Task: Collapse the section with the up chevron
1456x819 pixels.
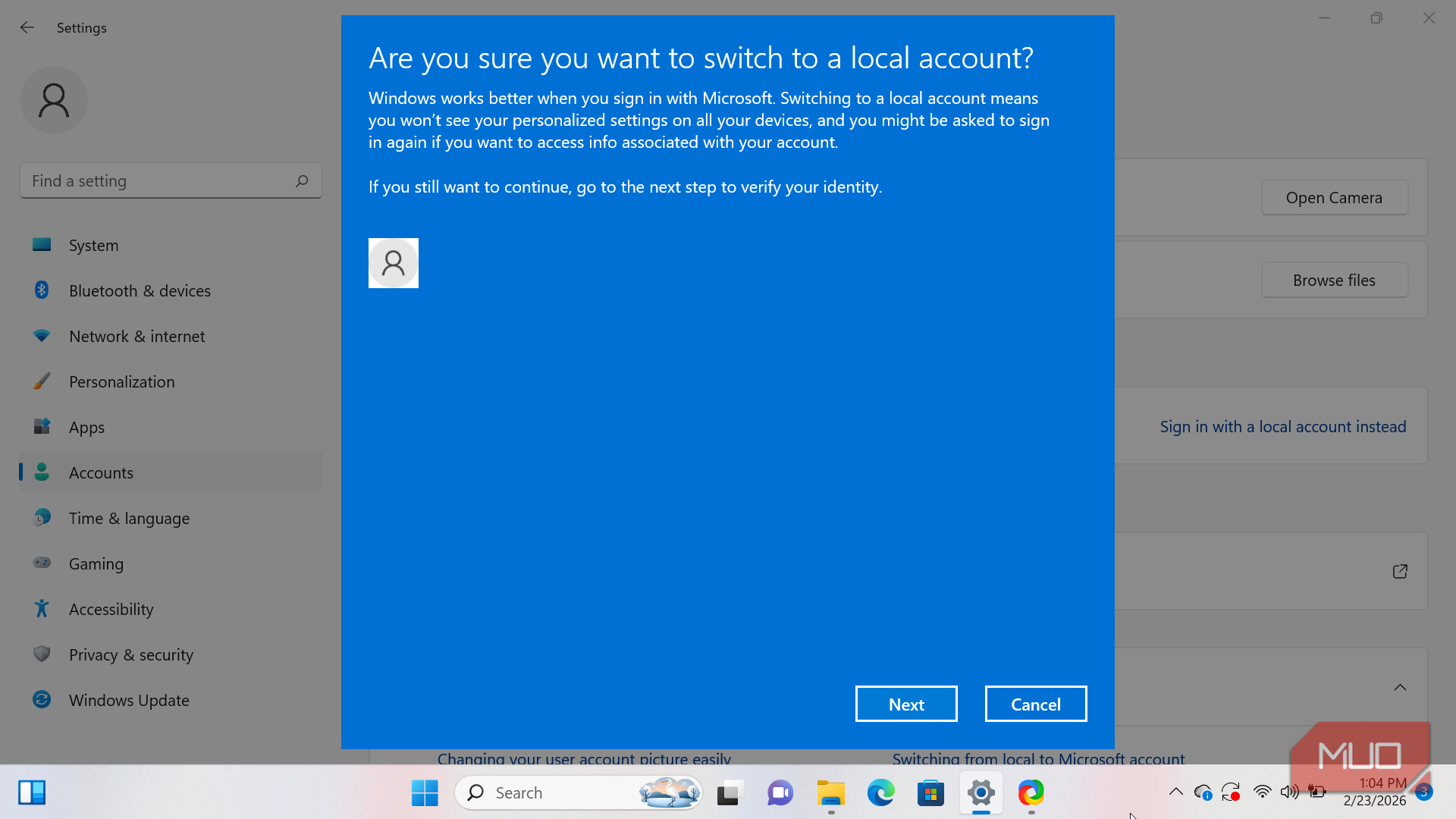Action: coord(1400,687)
